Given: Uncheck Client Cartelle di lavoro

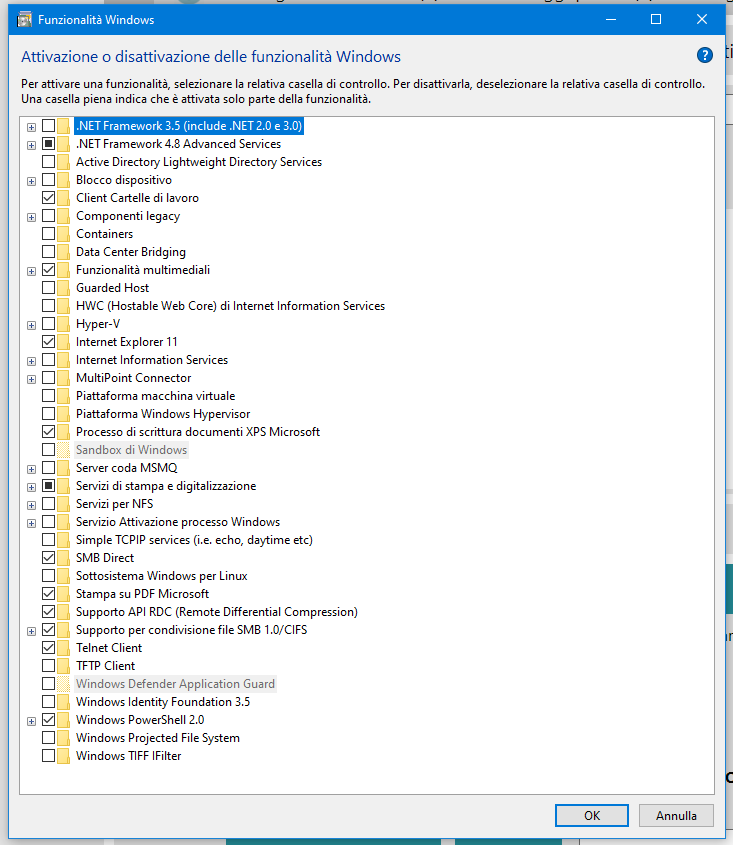Looking at the screenshot, I should 49,198.
